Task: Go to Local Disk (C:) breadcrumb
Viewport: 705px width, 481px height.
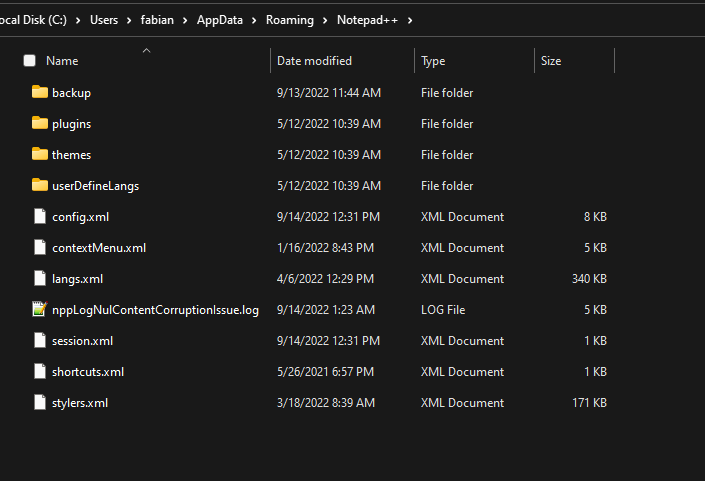Action: point(33,20)
